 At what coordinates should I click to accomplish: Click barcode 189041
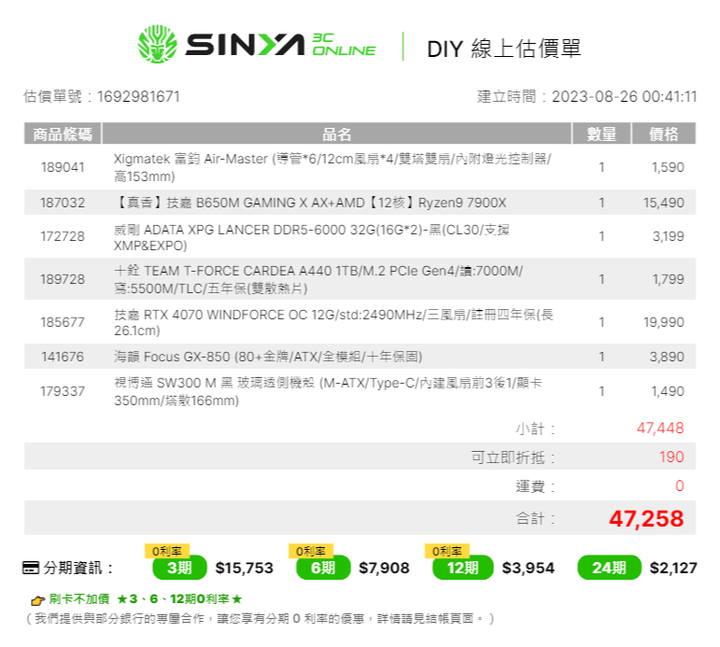coord(62,167)
